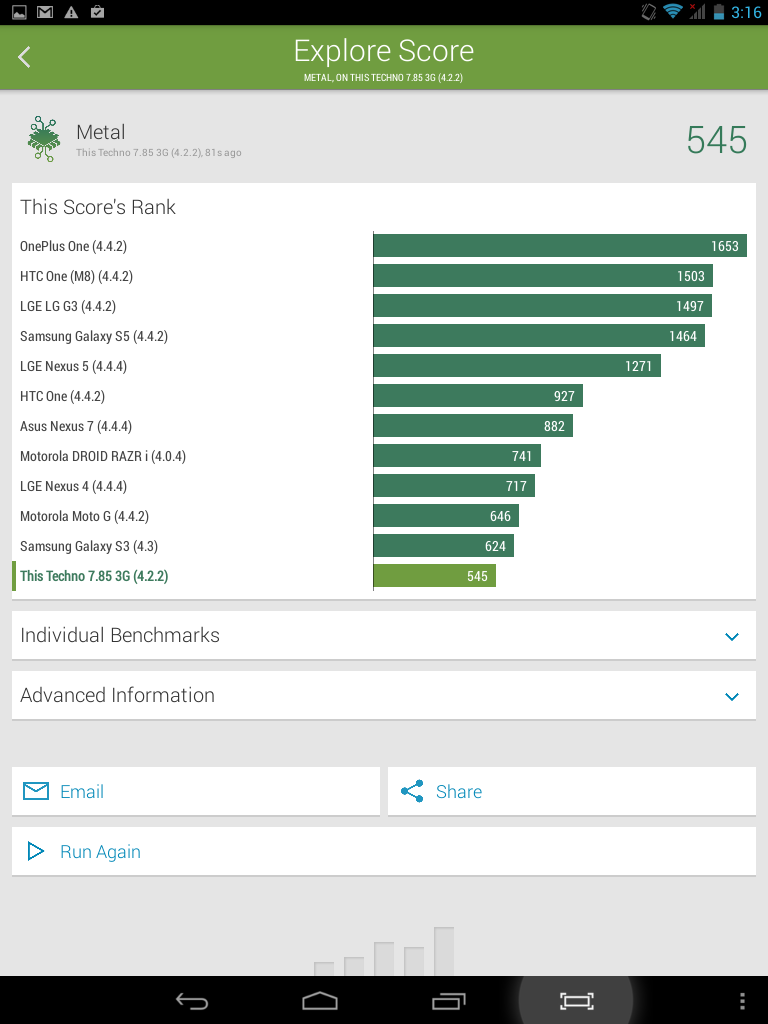Open the Email envelope icon

(x=36, y=791)
